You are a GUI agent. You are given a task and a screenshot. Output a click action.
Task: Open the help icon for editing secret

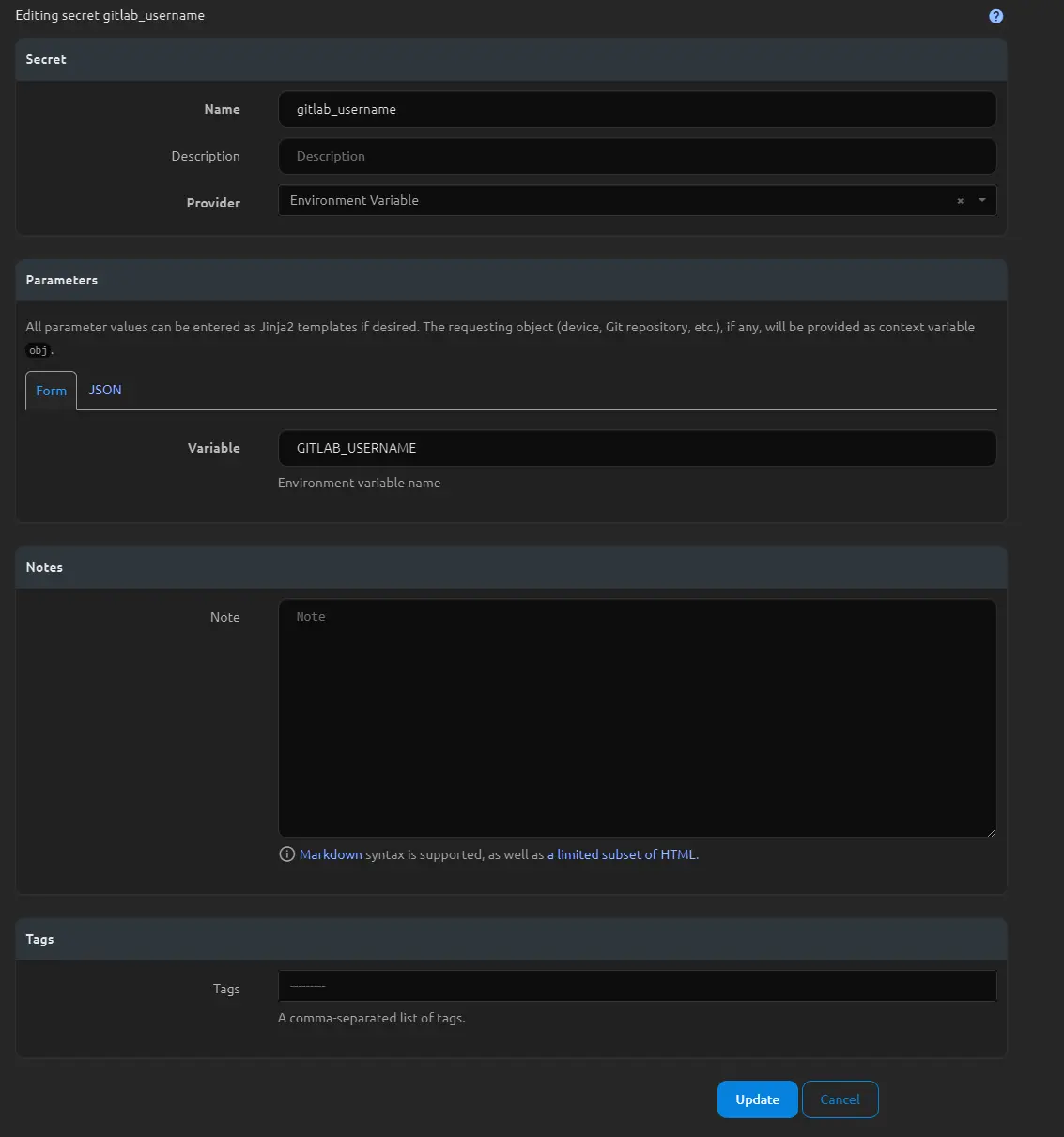(x=995, y=16)
